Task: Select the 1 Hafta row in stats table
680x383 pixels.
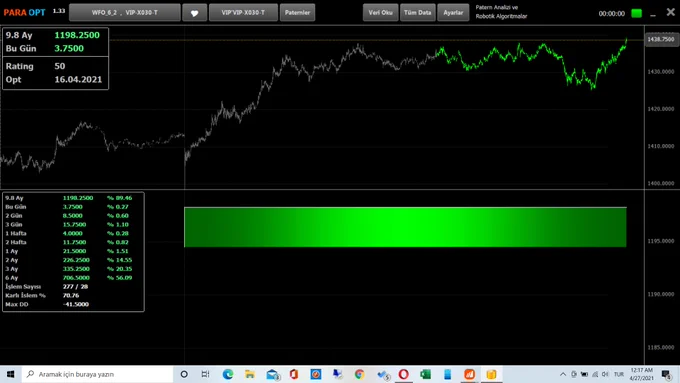Action: click(69, 233)
